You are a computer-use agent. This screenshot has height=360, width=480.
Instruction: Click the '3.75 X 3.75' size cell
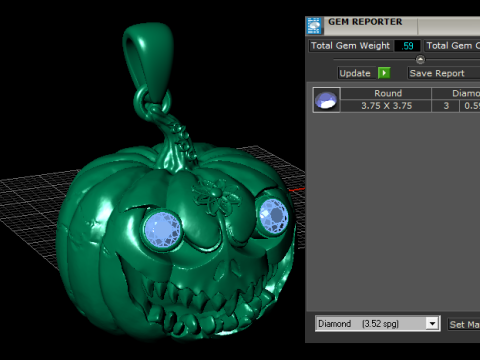386,106
